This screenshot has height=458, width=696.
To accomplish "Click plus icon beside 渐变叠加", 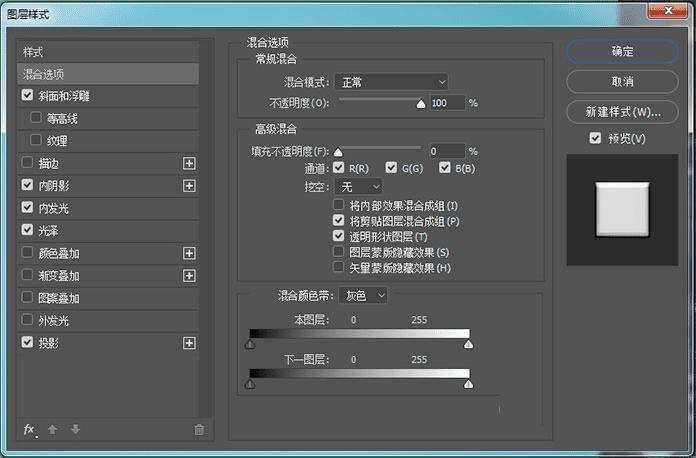I will (x=189, y=276).
